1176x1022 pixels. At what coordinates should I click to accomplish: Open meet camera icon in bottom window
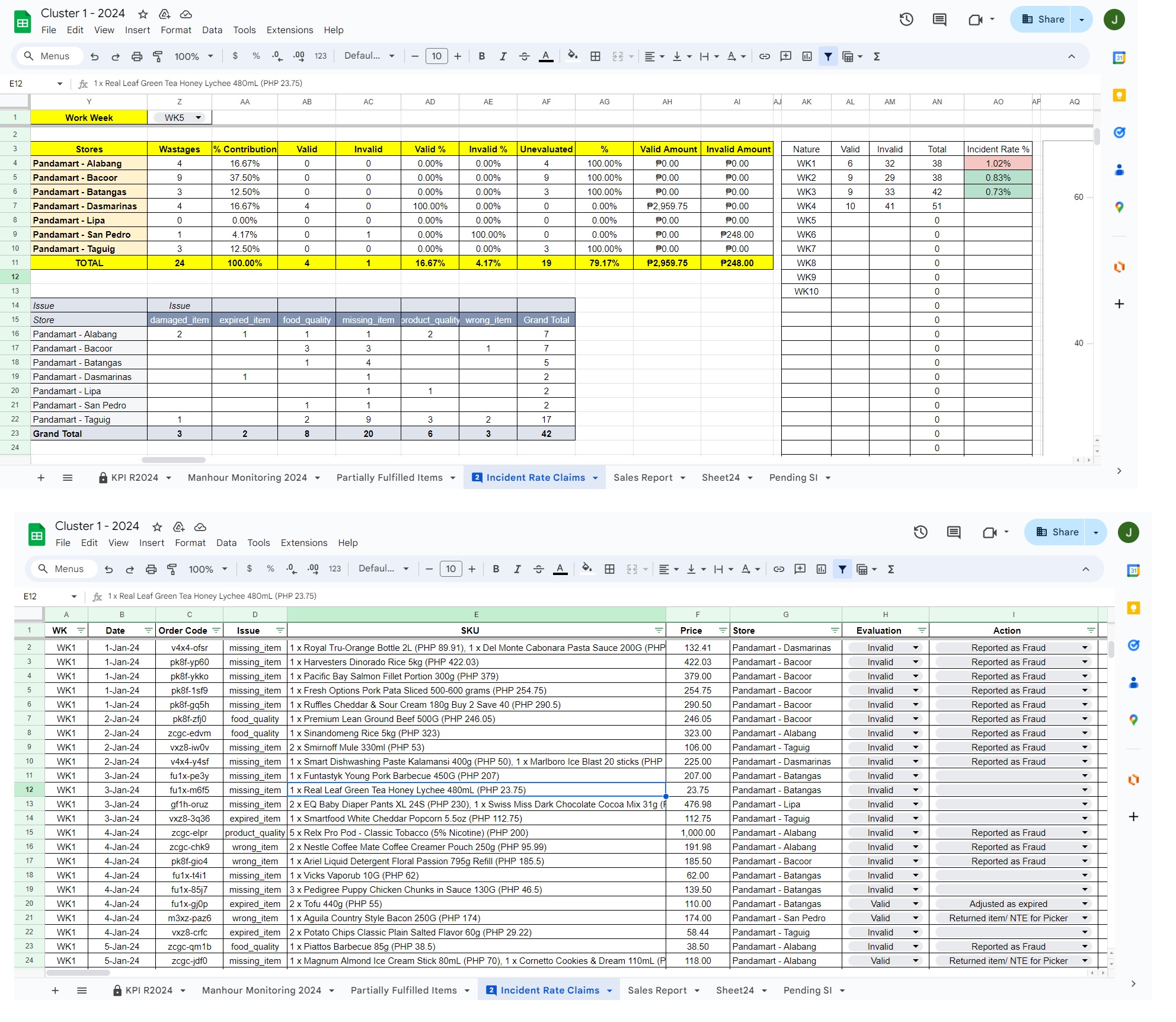[990, 532]
